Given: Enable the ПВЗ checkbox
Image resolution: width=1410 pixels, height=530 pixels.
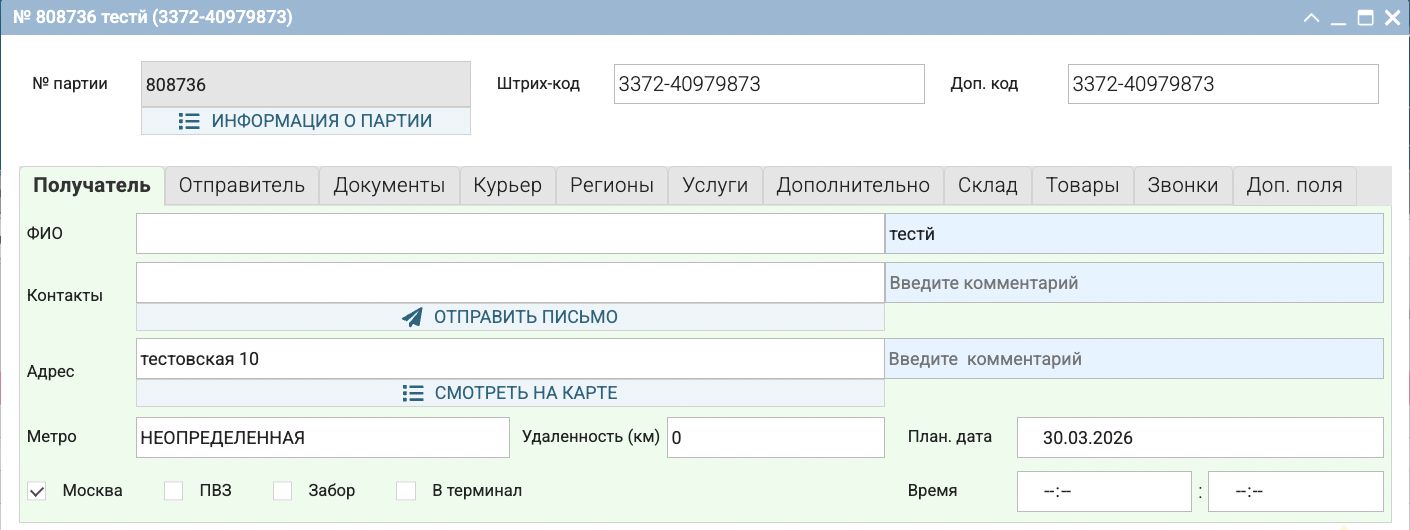Looking at the screenshot, I should (x=174, y=491).
